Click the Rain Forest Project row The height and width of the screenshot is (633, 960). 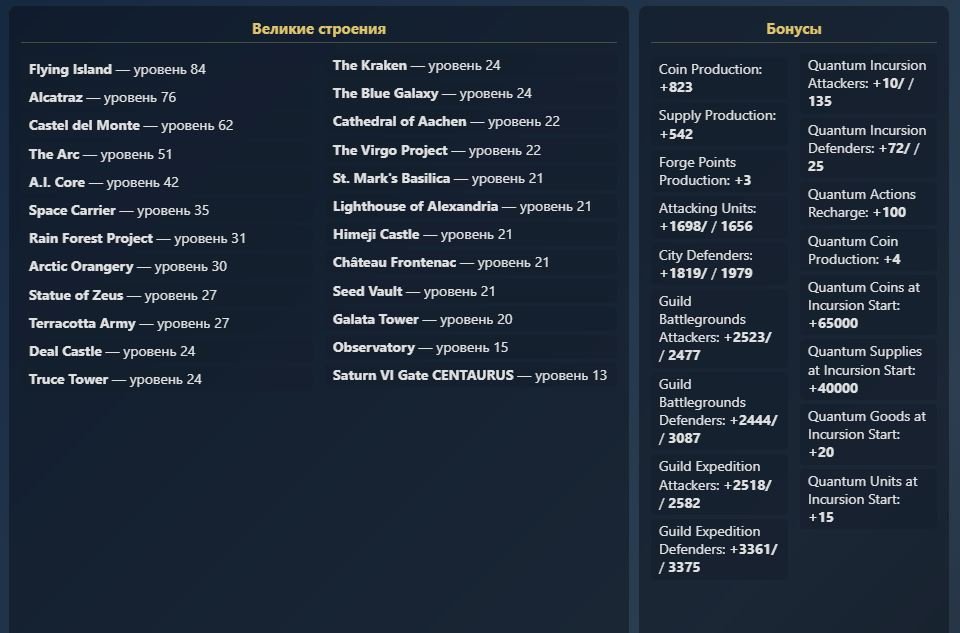click(137, 239)
